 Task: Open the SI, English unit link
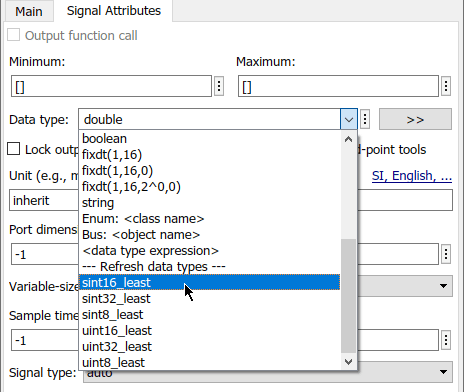[x=412, y=175]
